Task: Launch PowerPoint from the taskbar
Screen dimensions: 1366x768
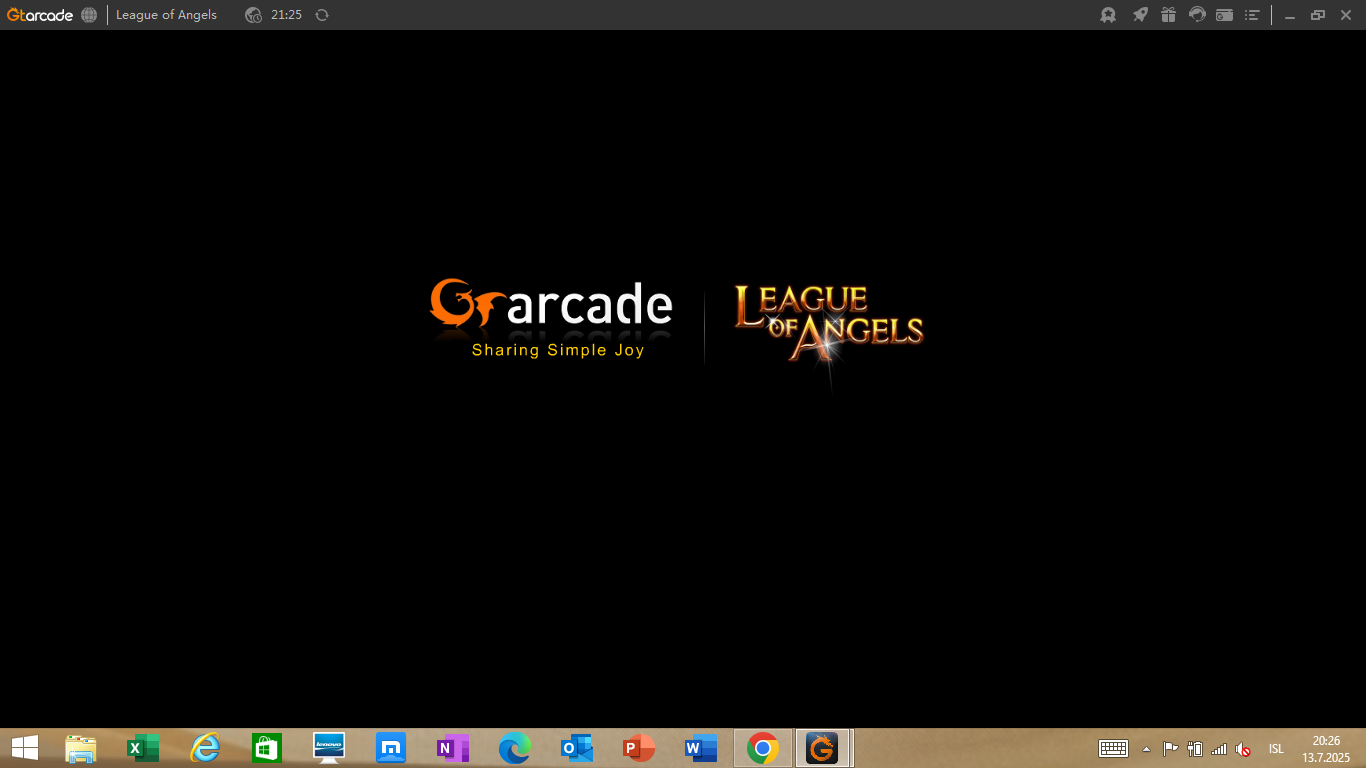Action: pyautogui.click(x=639, y=748)
